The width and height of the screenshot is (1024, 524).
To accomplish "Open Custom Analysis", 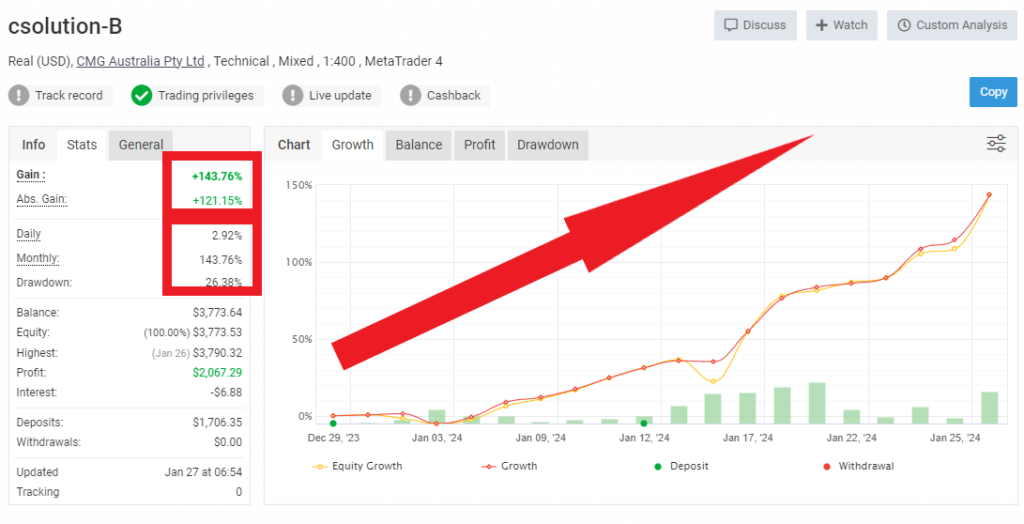I will 952,25.
